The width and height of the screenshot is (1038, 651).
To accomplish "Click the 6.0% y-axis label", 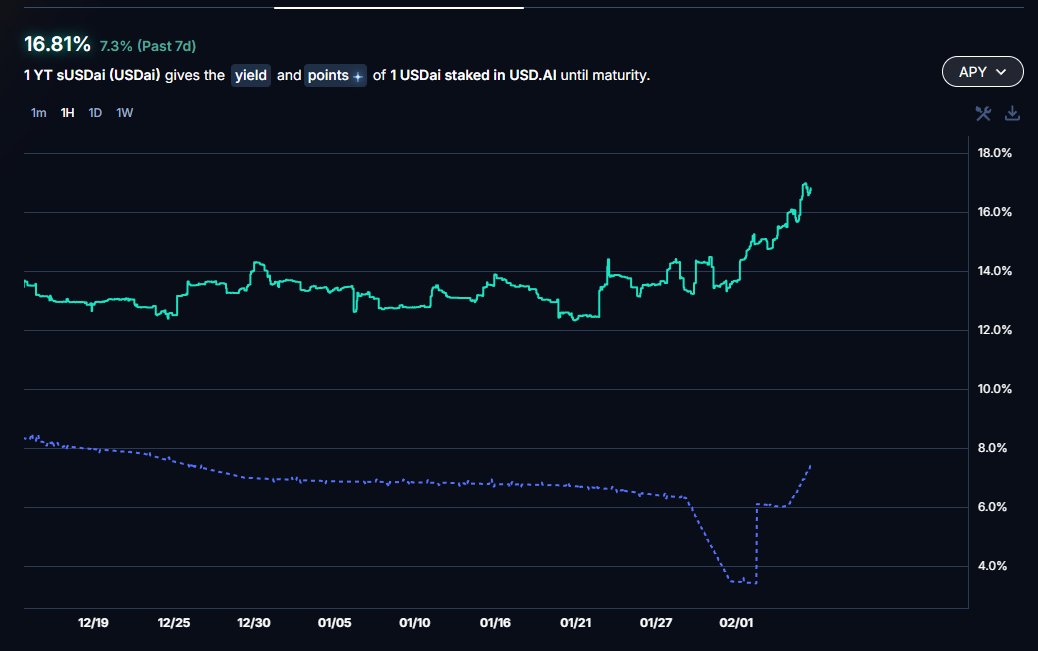I will (x=992, y=507).
